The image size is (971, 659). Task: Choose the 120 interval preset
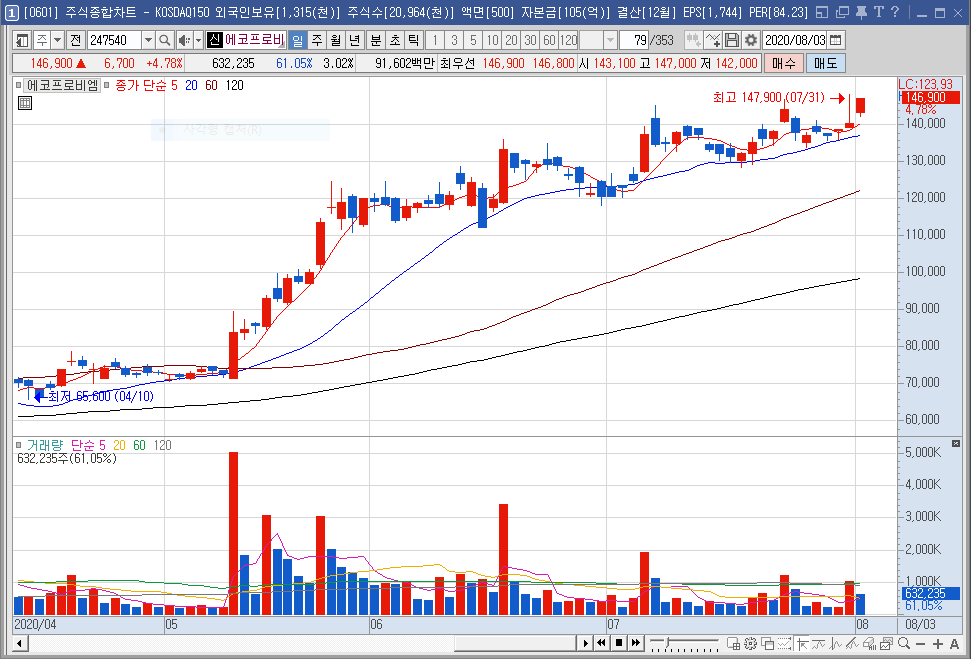point(568,40)
